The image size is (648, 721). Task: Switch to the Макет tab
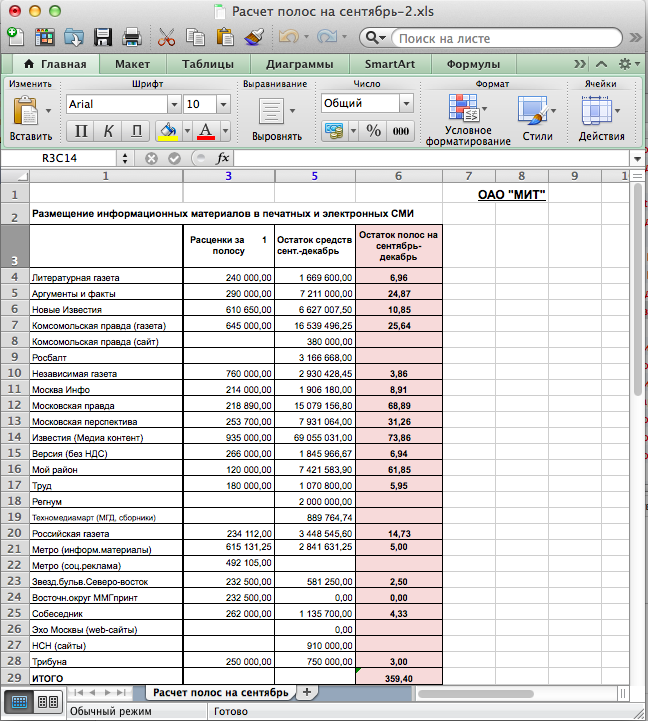pos(132,64)
